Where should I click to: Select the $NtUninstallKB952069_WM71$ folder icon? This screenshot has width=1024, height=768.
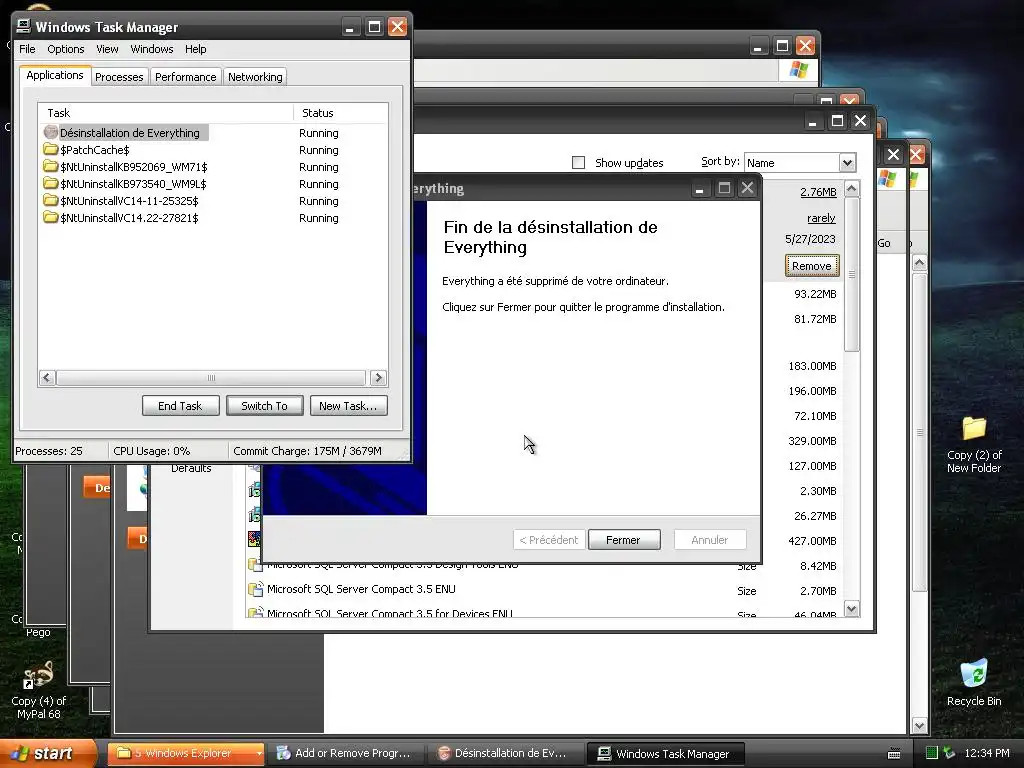point(50,167)
